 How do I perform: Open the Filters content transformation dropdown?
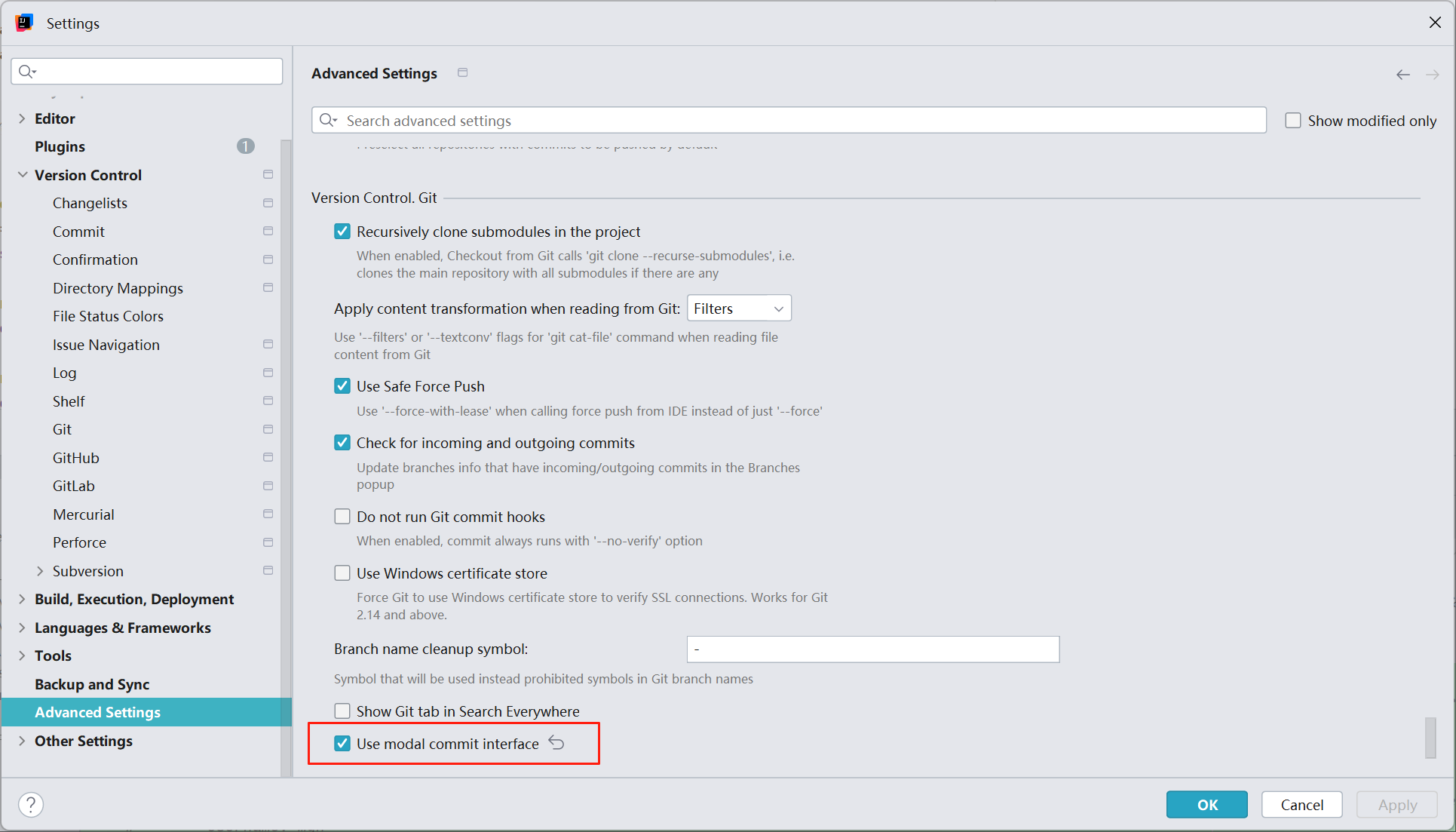(x=739, y=309)
